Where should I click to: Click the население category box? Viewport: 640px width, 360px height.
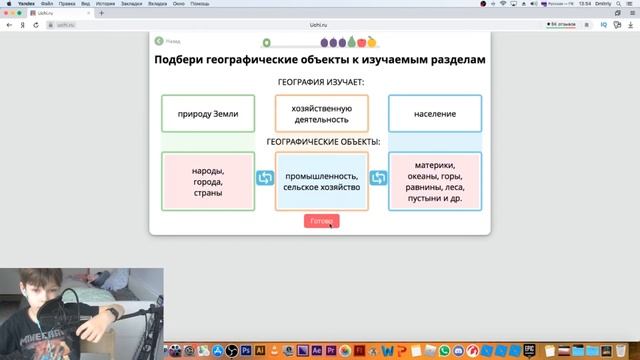click(x=435, y=113)
